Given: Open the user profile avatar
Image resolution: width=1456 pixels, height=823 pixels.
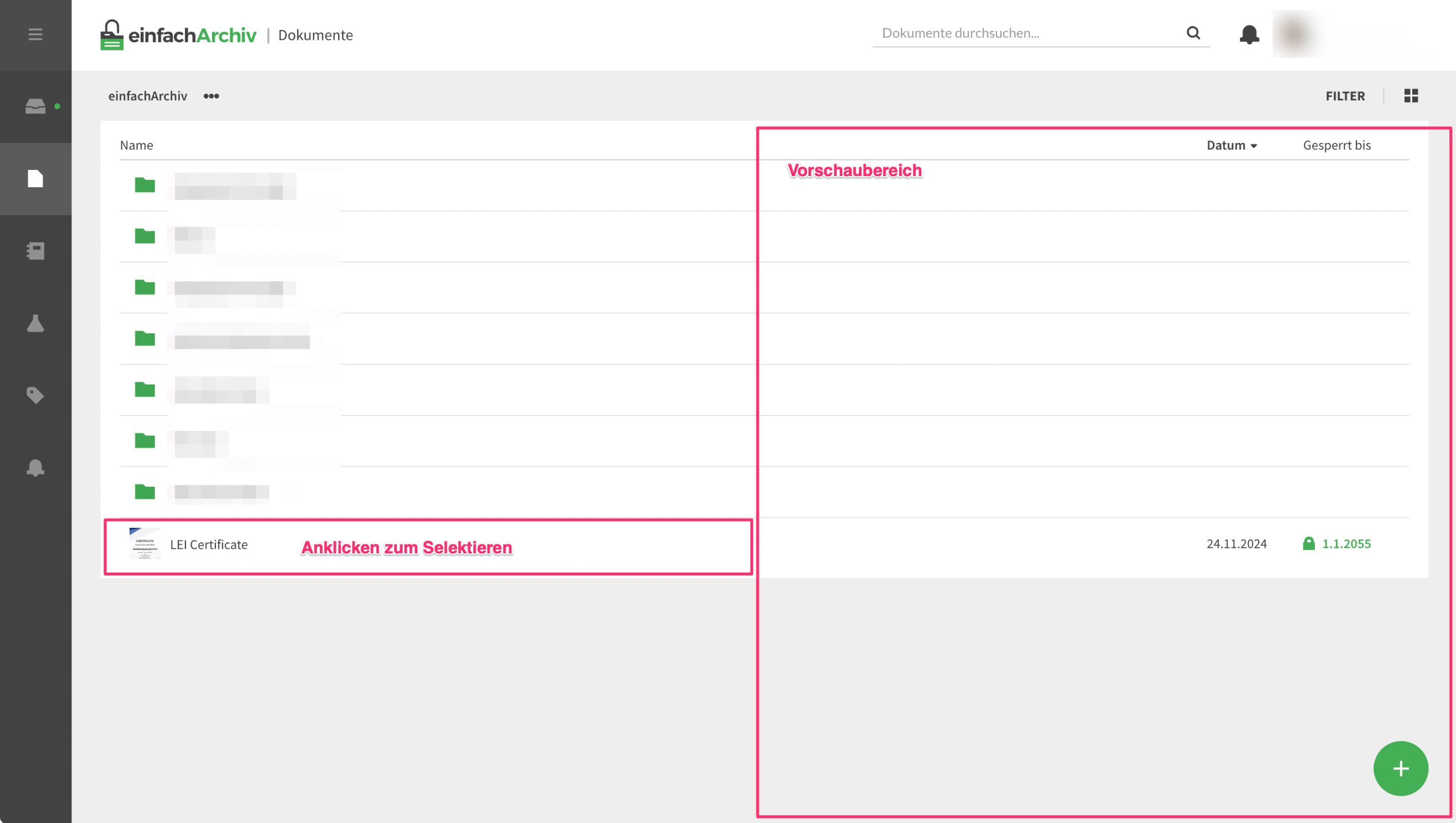Looking at the screenshot, I should click(x=1295, y=34).
